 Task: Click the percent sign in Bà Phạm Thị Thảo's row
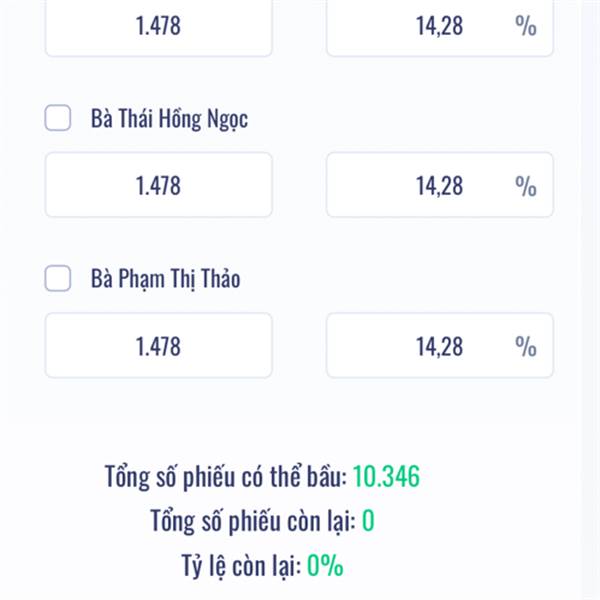click(526, 346)
